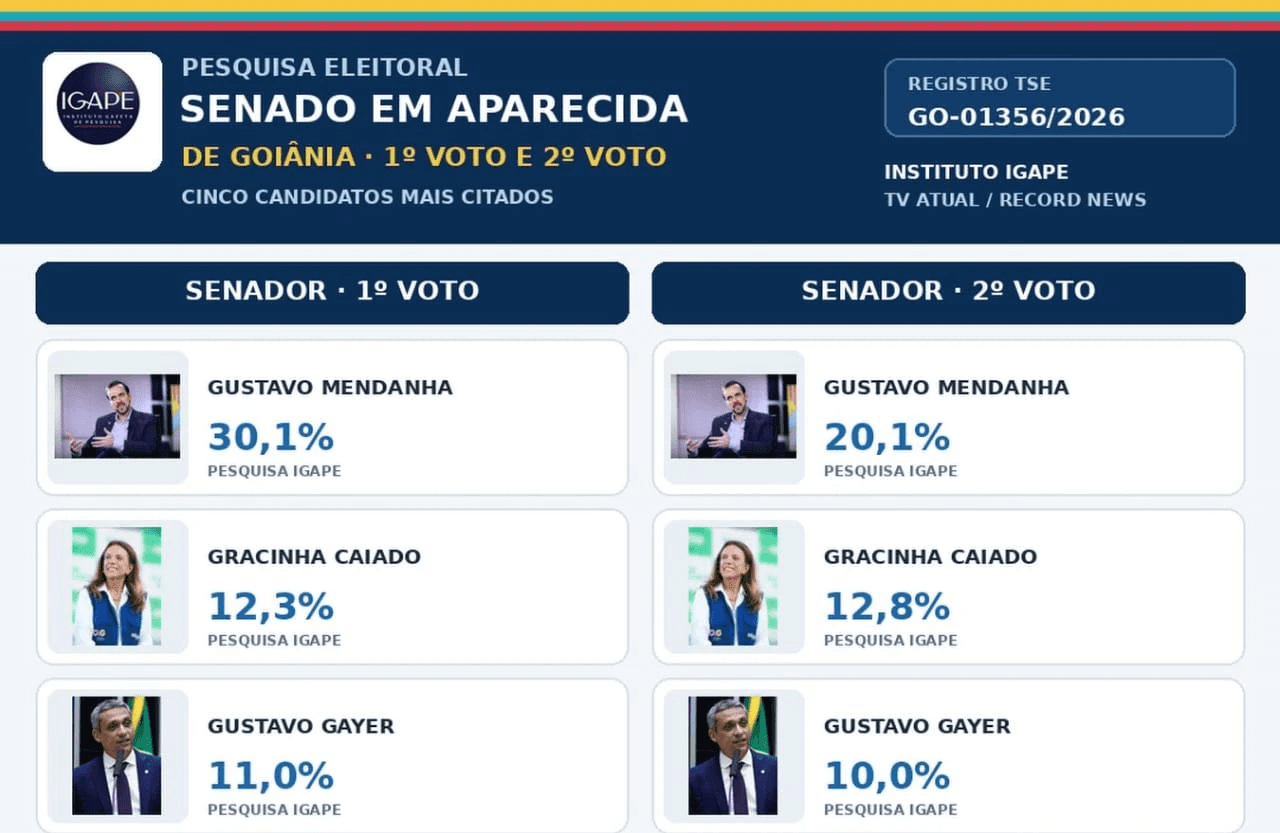Click Gustavo Mendanha photo in 1º voto

[x=117, y=417]
